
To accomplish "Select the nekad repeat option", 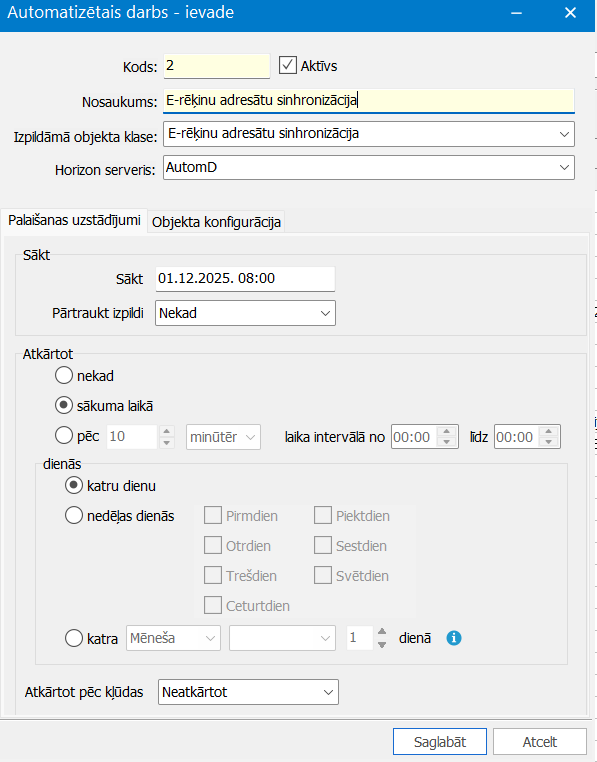I will [x=64, y=375].
